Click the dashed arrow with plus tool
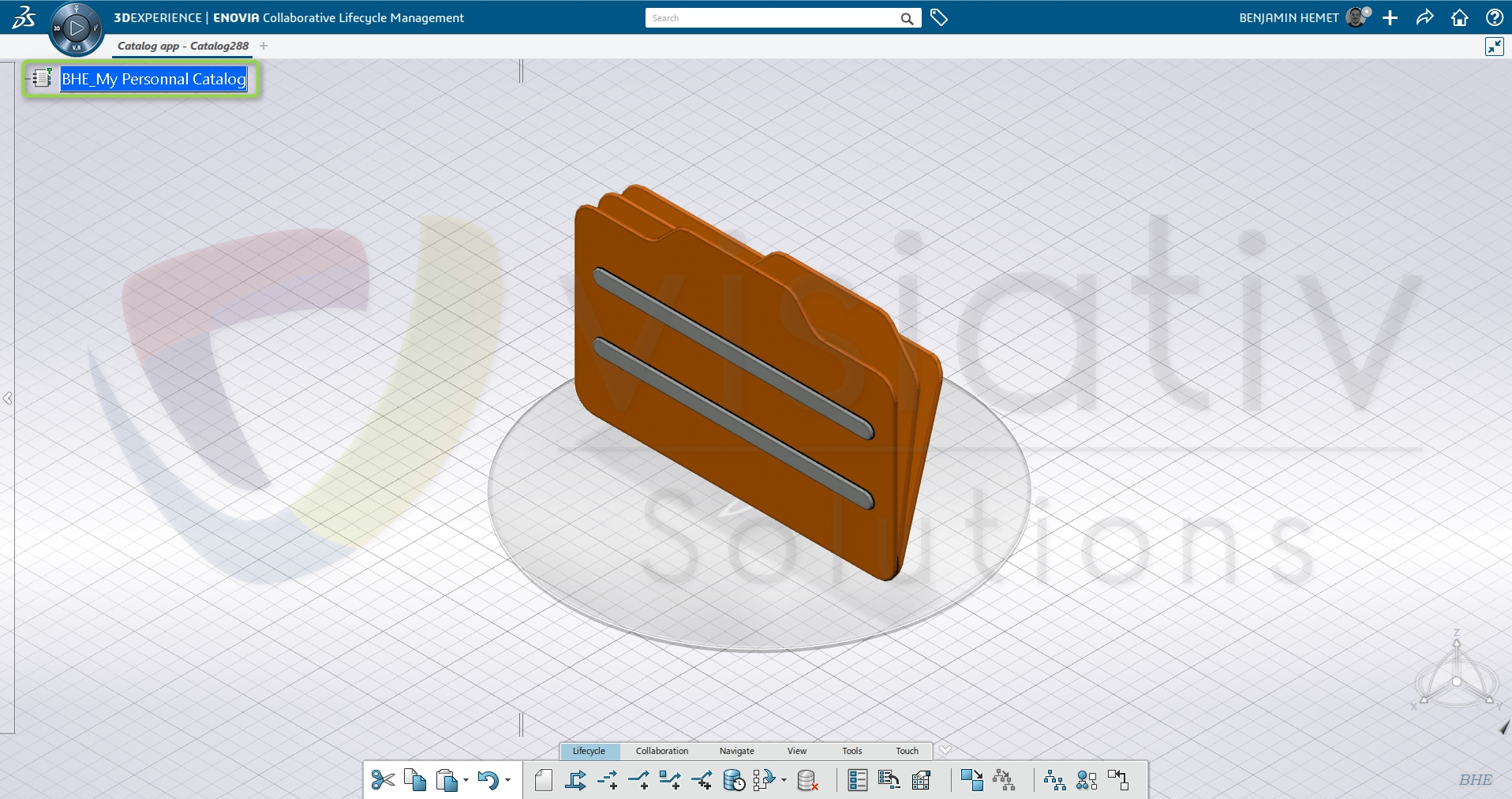The height and width of the screenshot is (799, 1512). click(x=608, y=780)
